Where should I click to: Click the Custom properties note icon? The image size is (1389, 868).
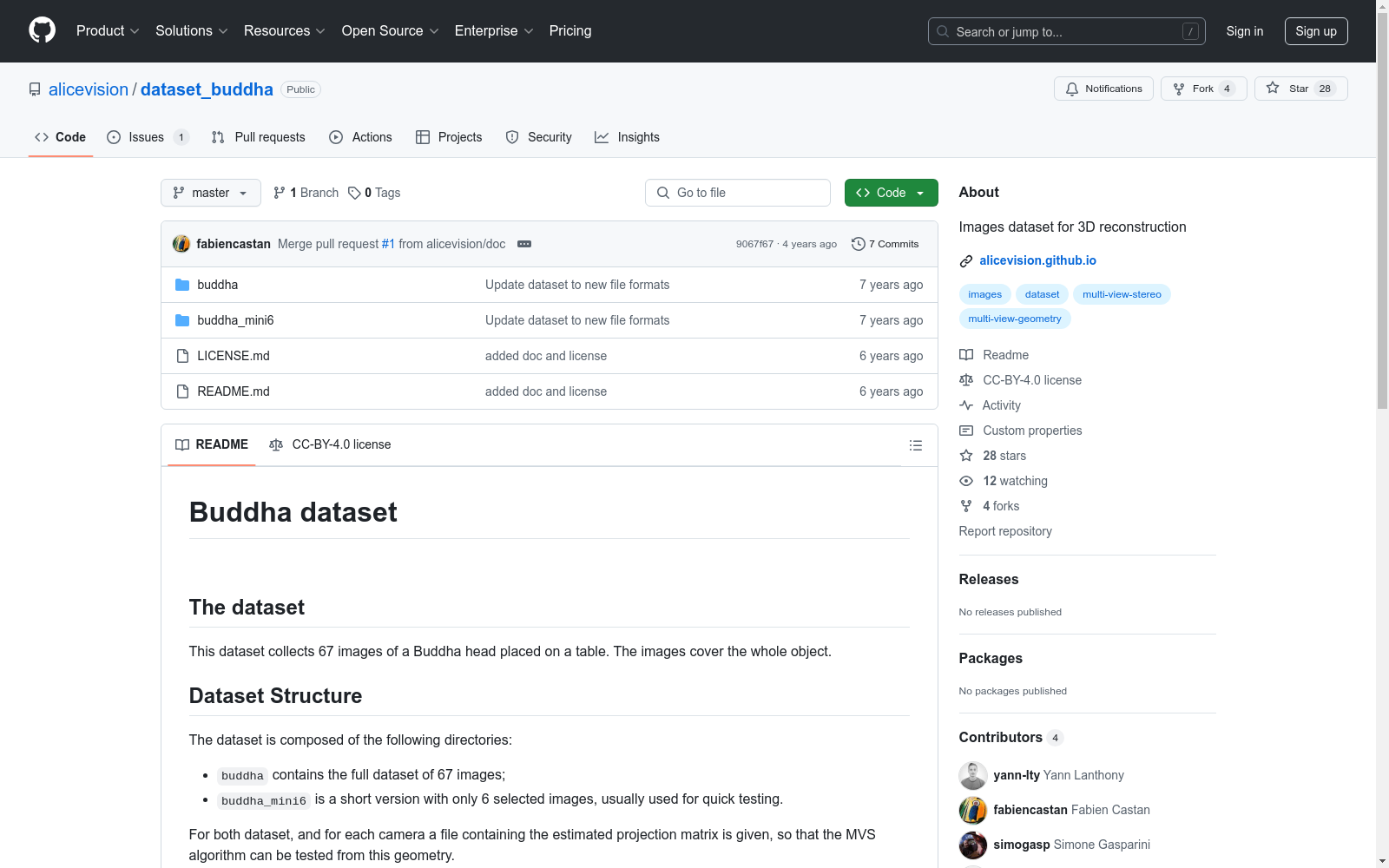tap(966, 431)
